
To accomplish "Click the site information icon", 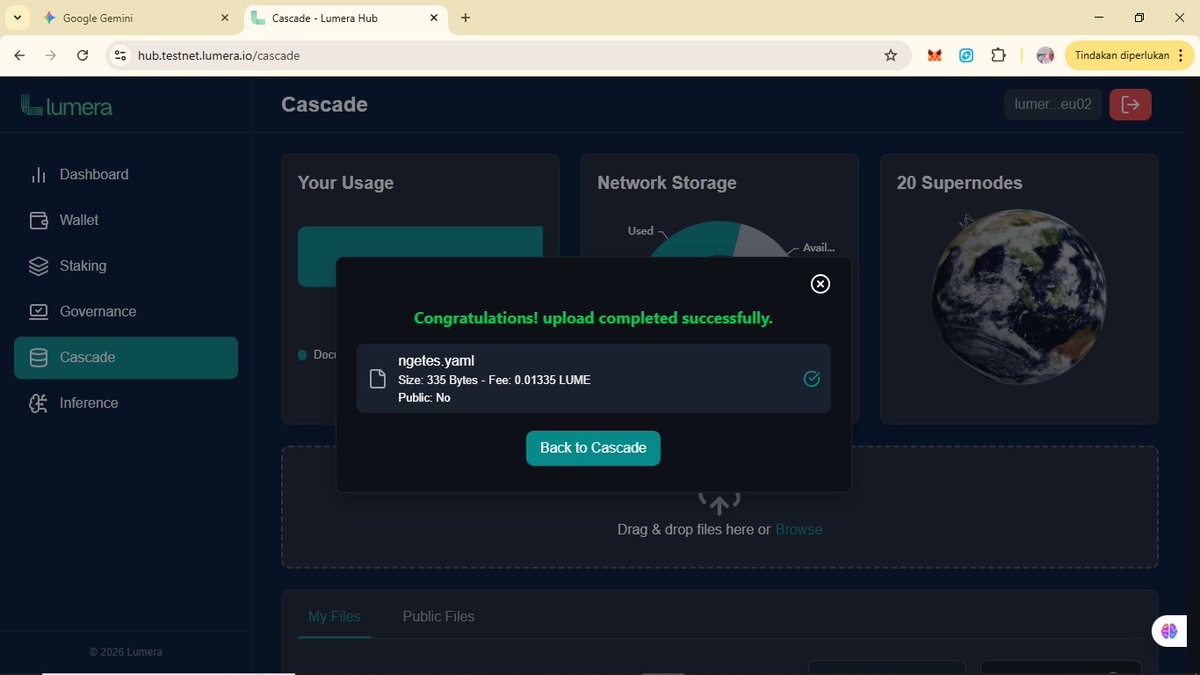I will pyautogui.click(x=120, y=56).
